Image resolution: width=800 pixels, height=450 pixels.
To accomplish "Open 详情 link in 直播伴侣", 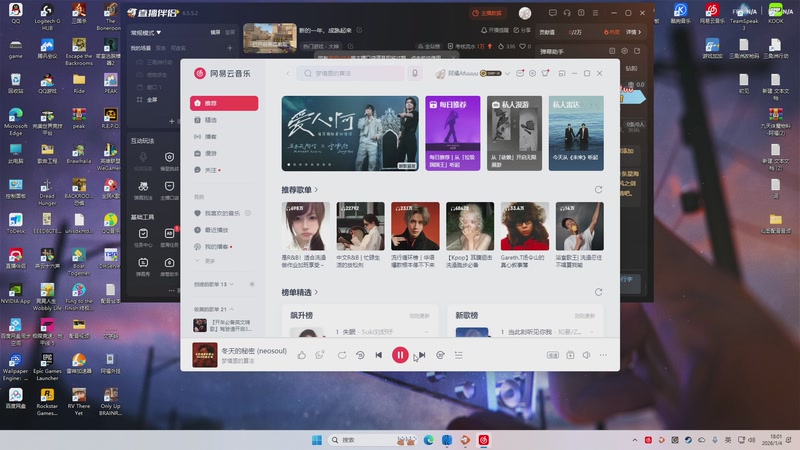I will [633, 32].
